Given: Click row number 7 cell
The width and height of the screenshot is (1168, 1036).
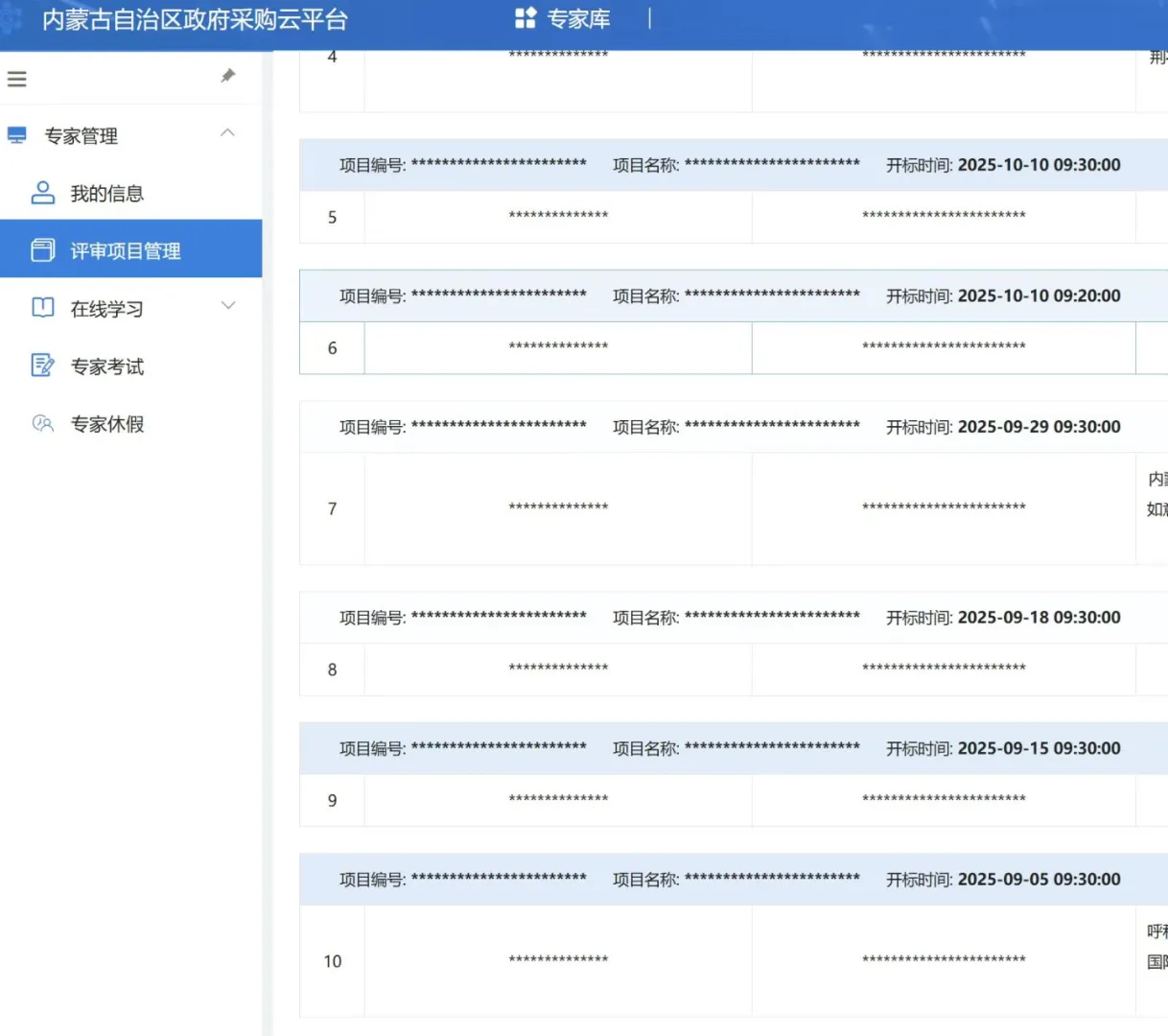Looking at the screenshot, I should (x=332, y=508).
